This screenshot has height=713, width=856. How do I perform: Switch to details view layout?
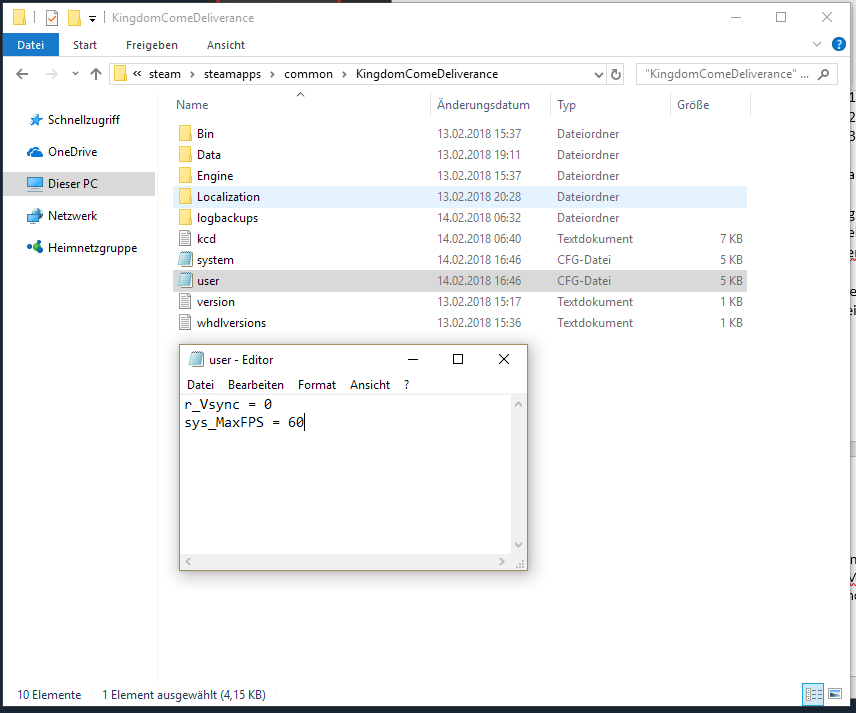[x=813, y=694]
